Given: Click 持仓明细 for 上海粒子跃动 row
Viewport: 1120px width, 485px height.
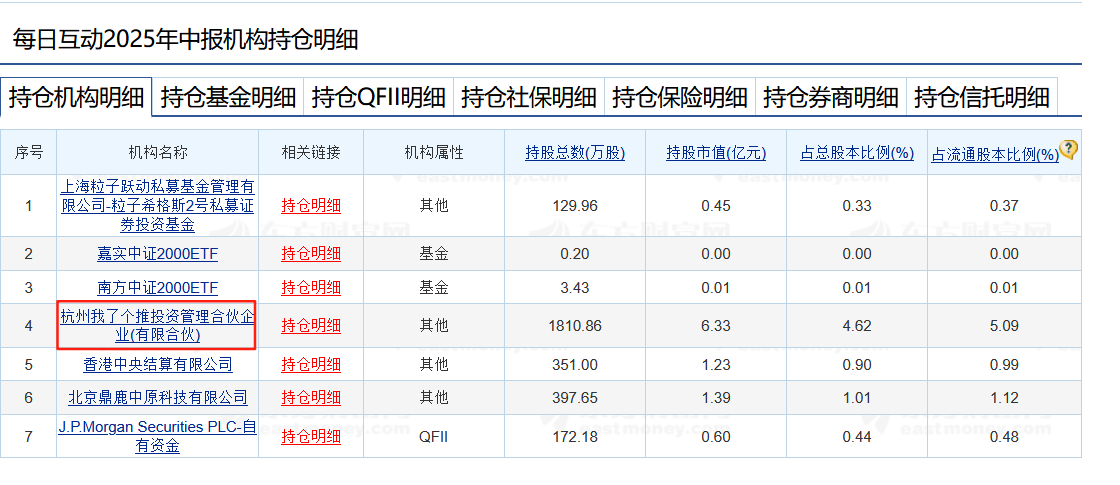Looking at the screenshot, I should [311, 206].
